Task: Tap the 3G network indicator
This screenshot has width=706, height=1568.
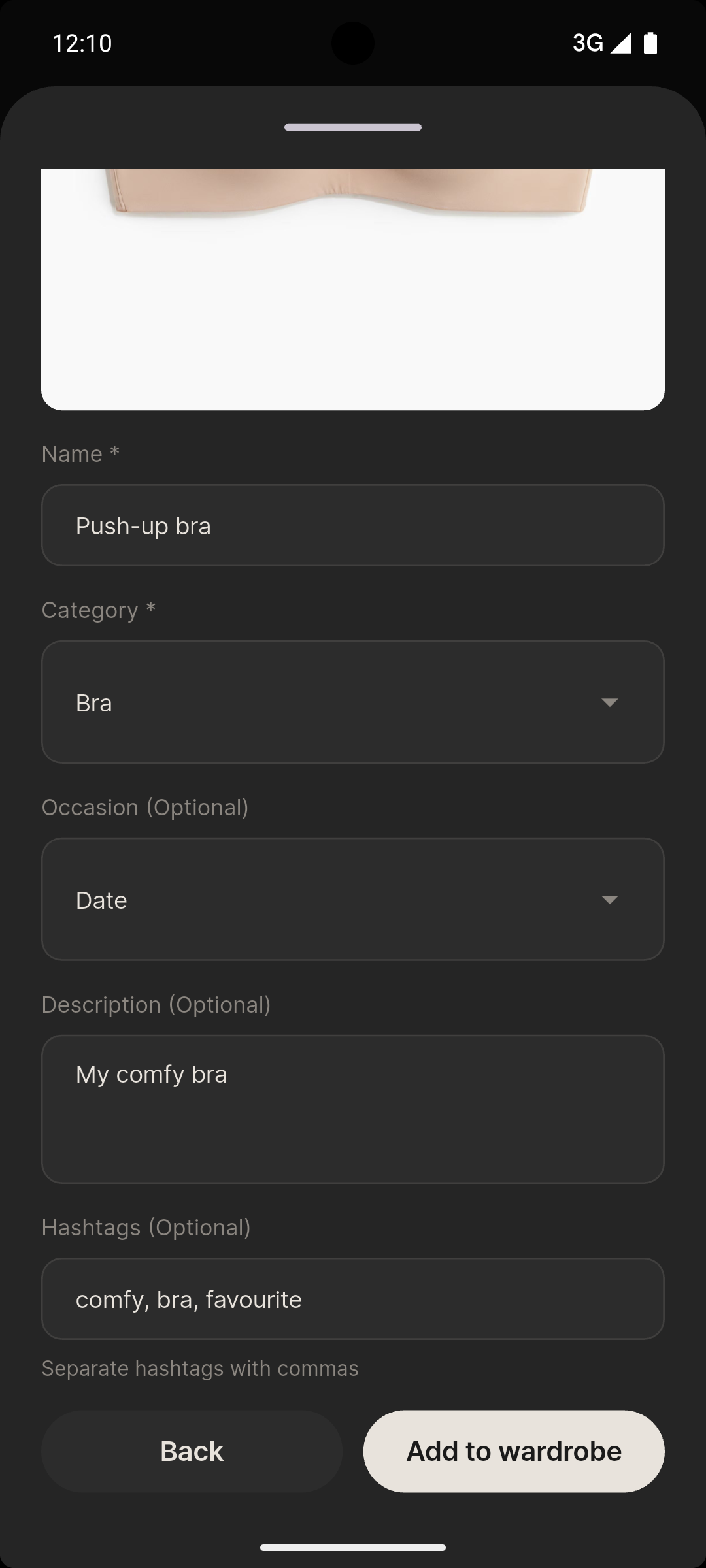Action: point(588,43)
